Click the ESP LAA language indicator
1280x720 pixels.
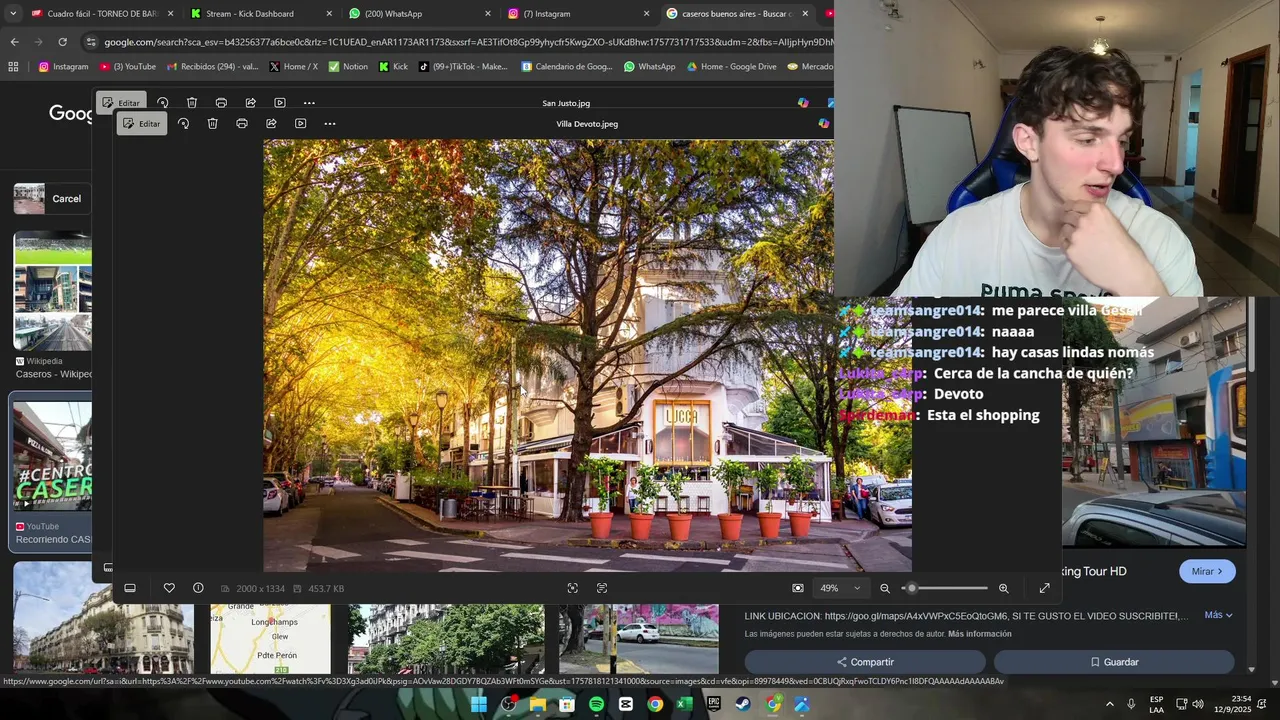[1156, 705]
